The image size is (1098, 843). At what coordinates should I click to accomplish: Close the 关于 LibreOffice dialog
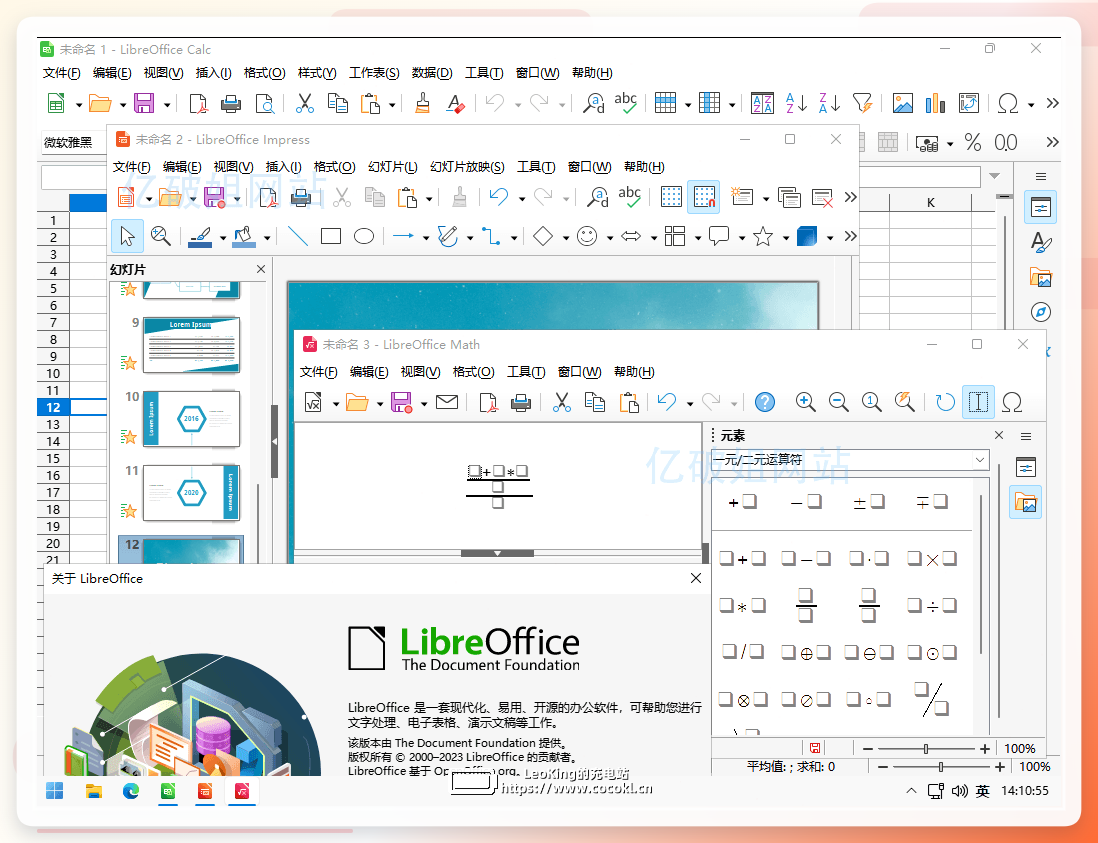695,578
